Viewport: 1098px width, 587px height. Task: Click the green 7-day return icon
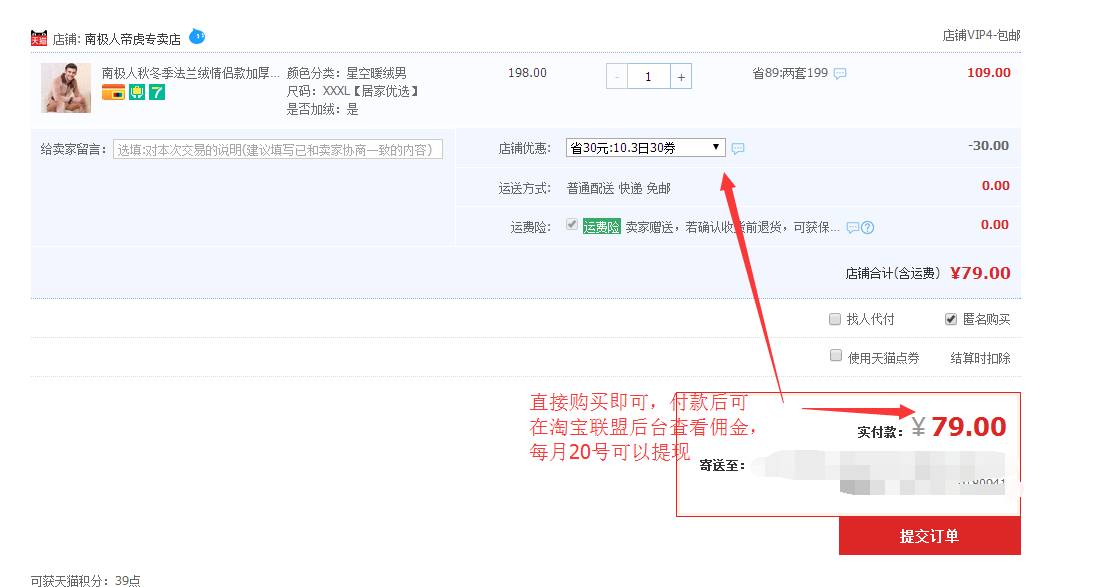(157, 92)
